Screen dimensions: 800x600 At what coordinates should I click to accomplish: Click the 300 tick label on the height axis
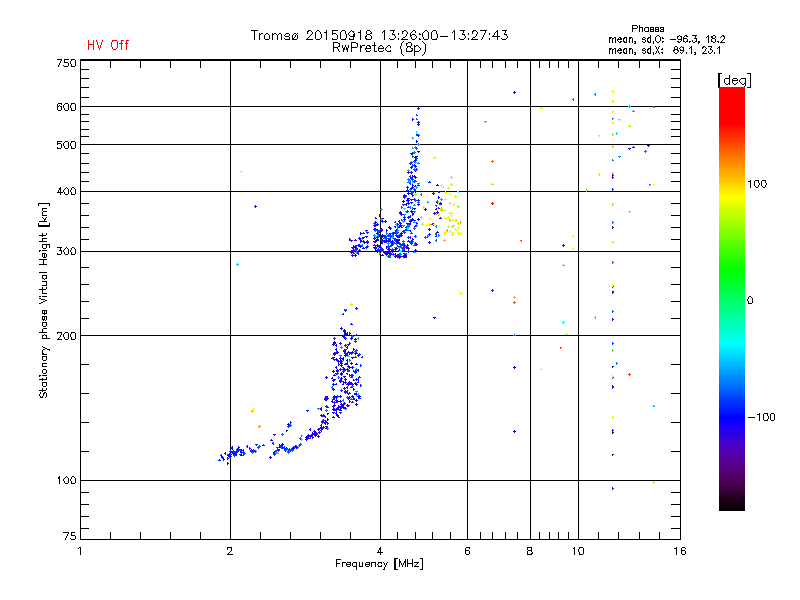[66, 251]
